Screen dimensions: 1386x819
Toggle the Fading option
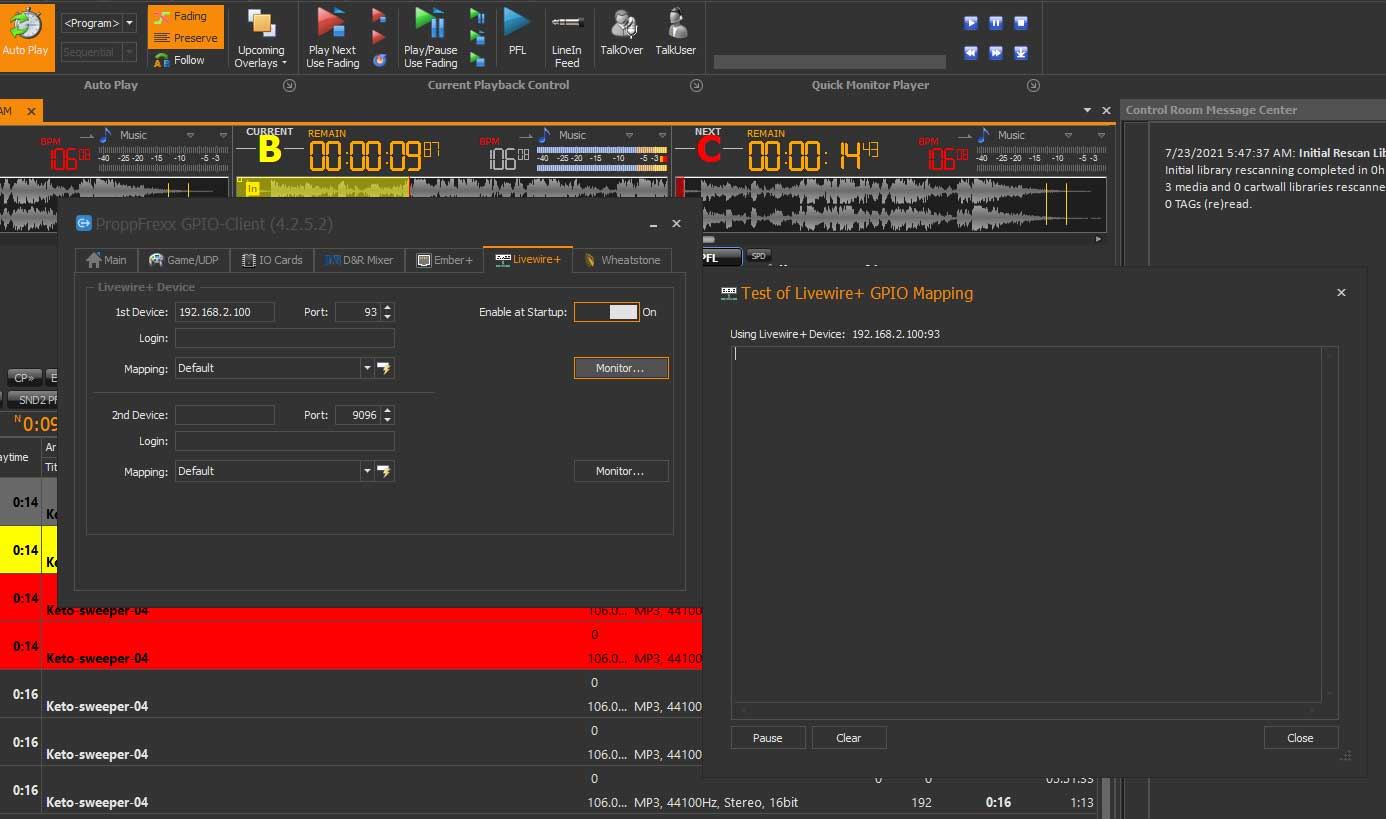(x=186, y=16)
